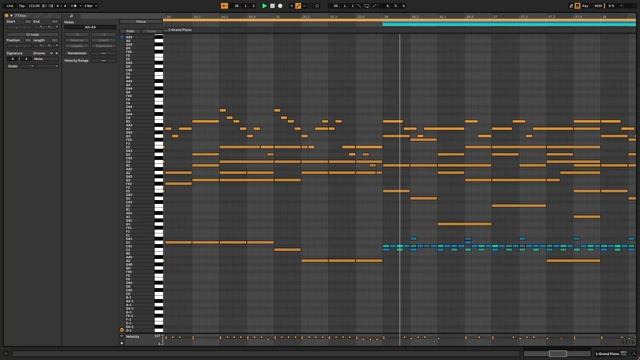
Task: Click the orange Back to Arrangement button
Action: pos(224,6)
